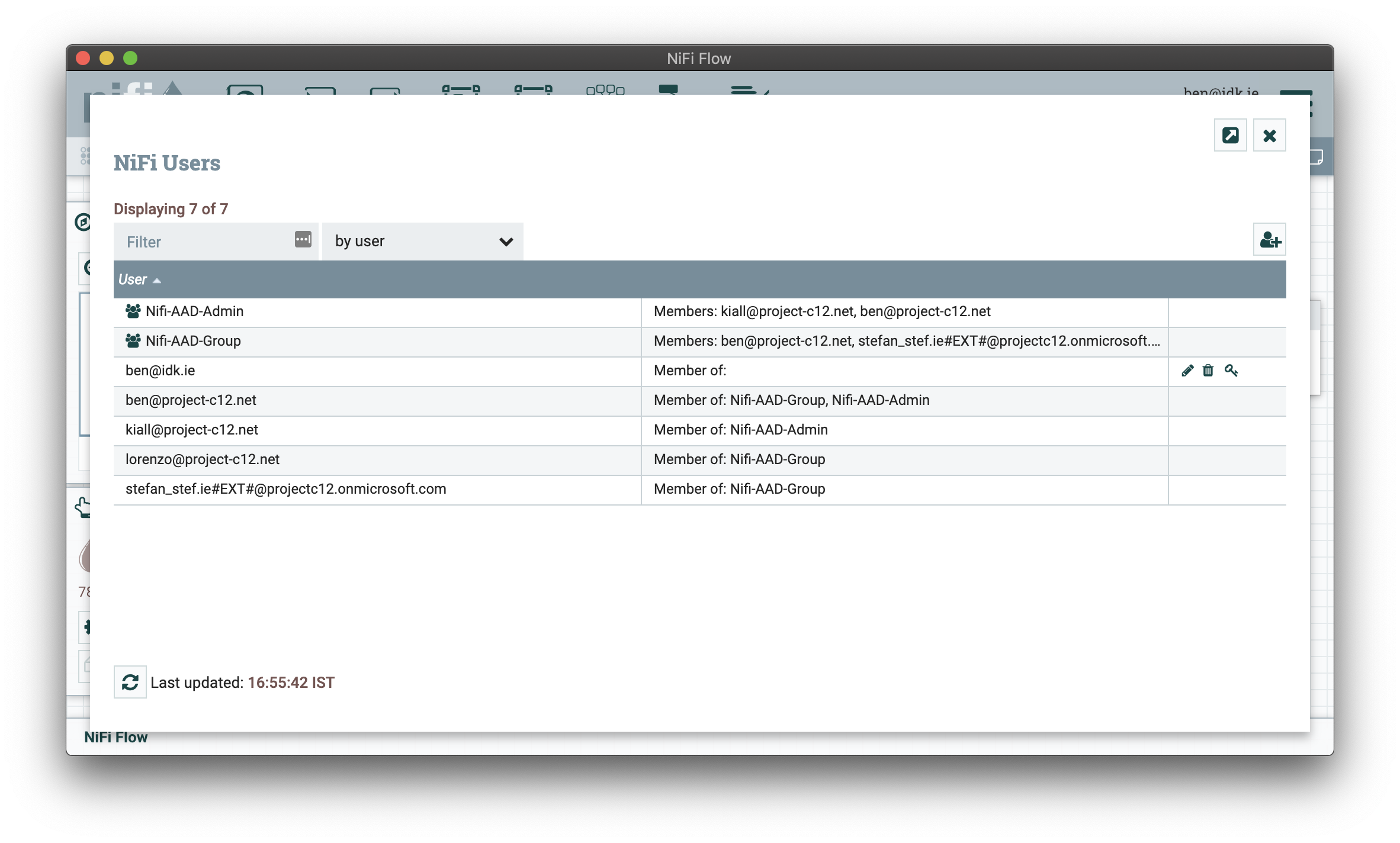The width and height of the screenshot is (1400, 843).
Task: Click the pop-out dialog icon
Action: (1230, 136)
